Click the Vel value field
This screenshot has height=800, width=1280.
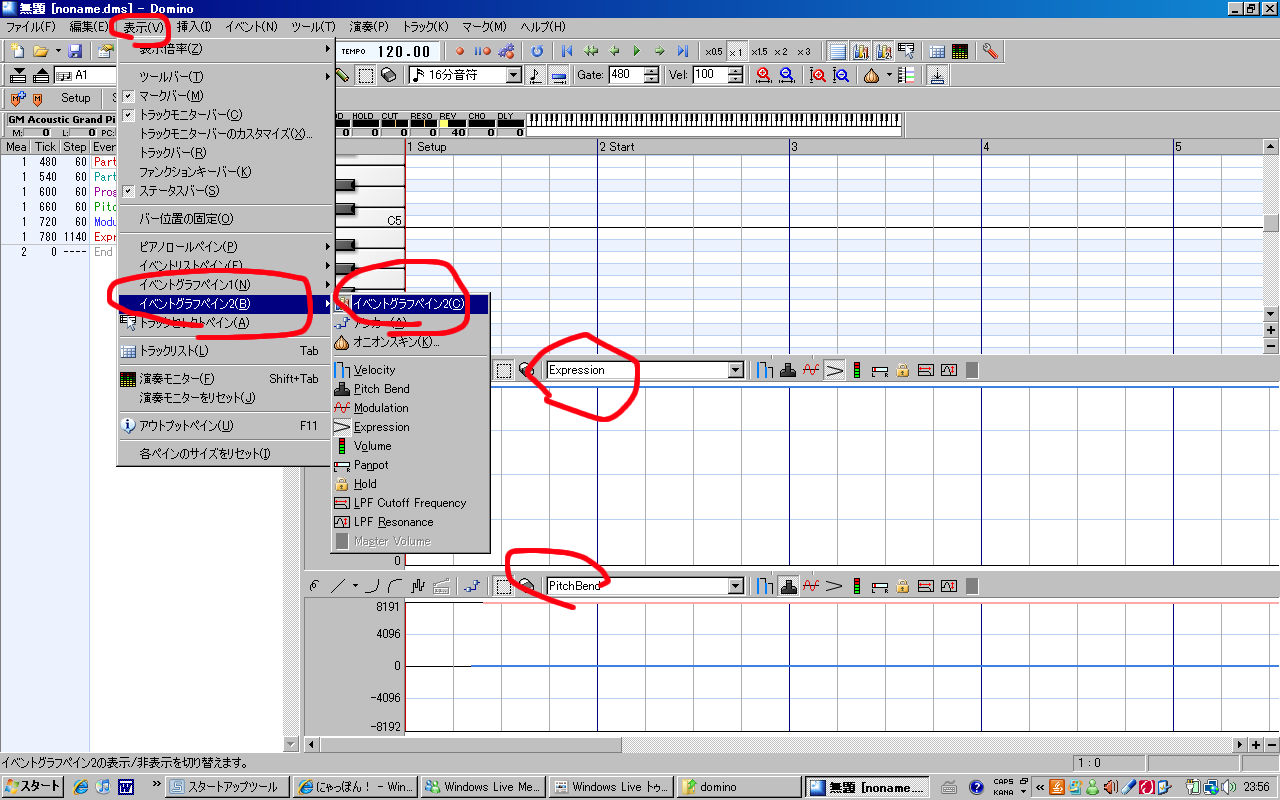click(x=710, y=75)
